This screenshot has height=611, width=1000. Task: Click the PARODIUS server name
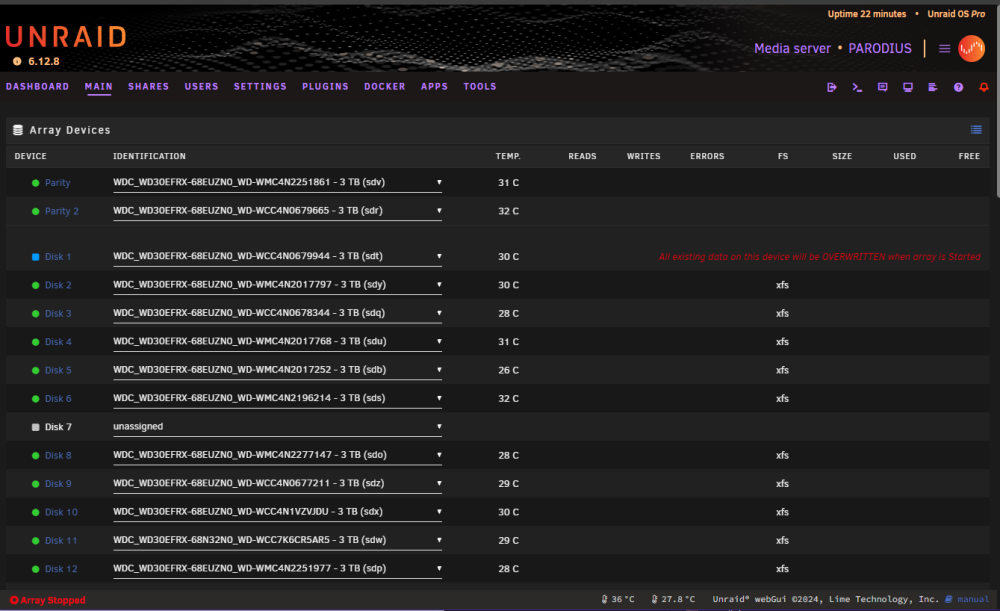pyautogui.click(x=880, y=48)
